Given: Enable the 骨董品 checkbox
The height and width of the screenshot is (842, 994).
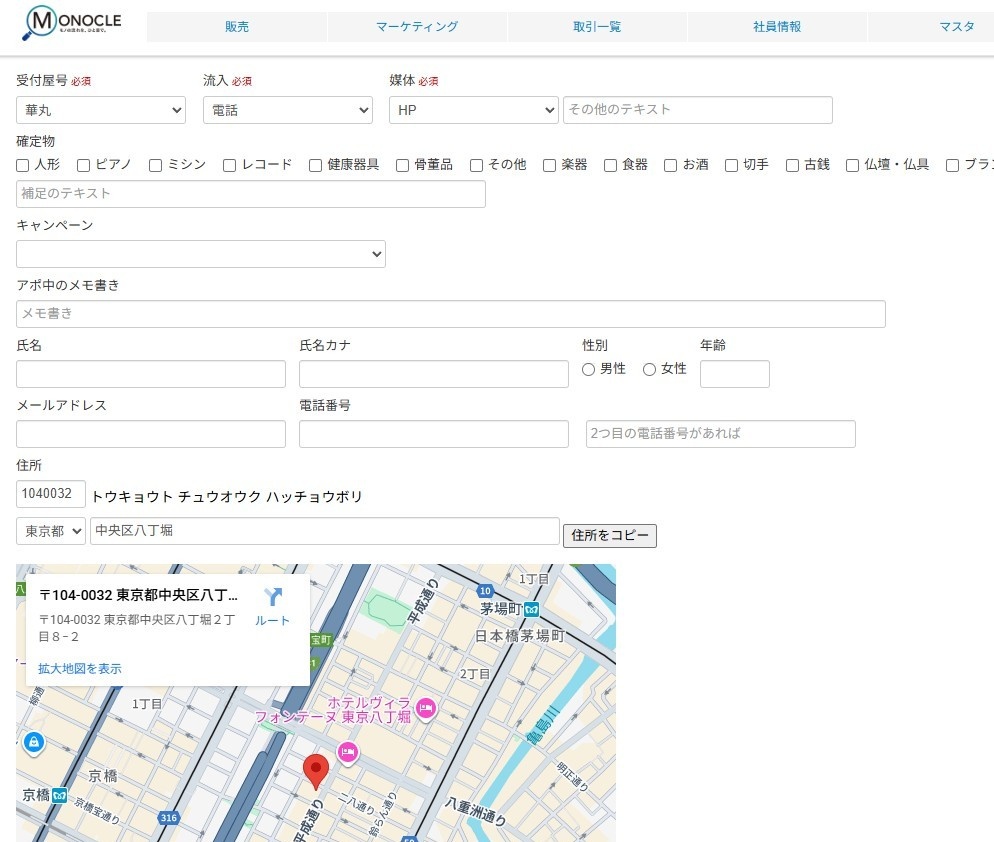Looking at the screenshot, I should [x=403, y=165].
